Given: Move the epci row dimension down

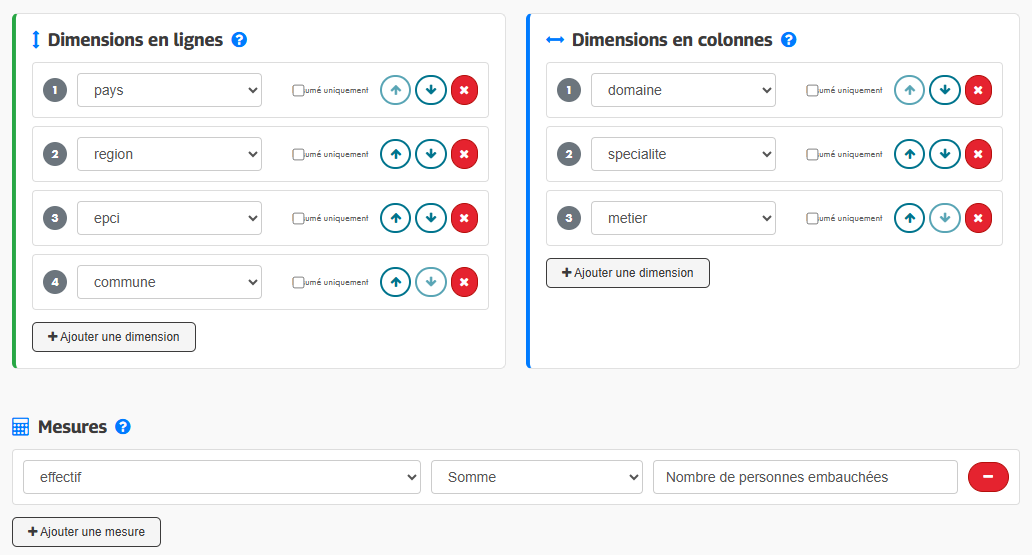Looking at the screenshot, I should [430, 218].
